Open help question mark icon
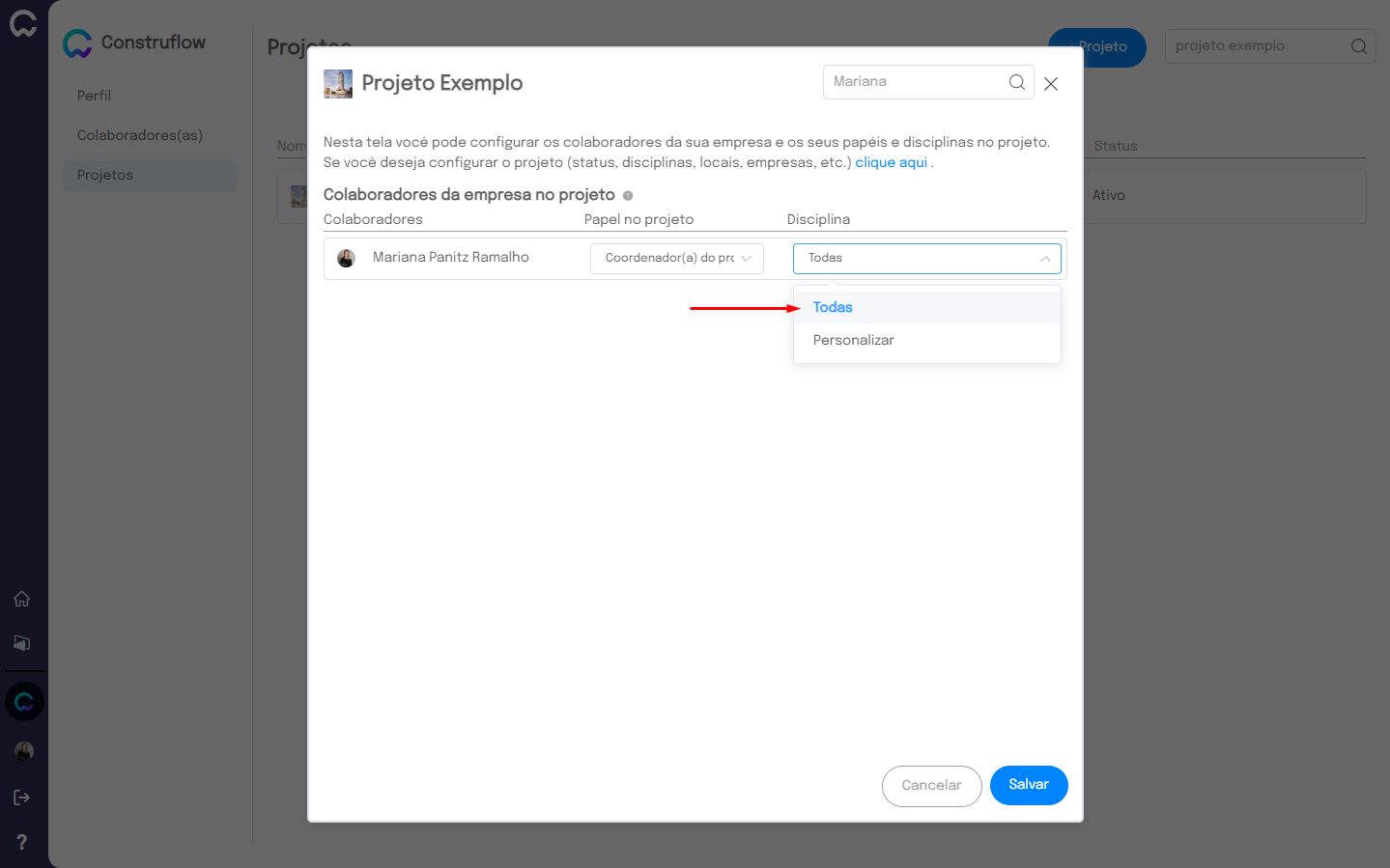 [21, 842]
